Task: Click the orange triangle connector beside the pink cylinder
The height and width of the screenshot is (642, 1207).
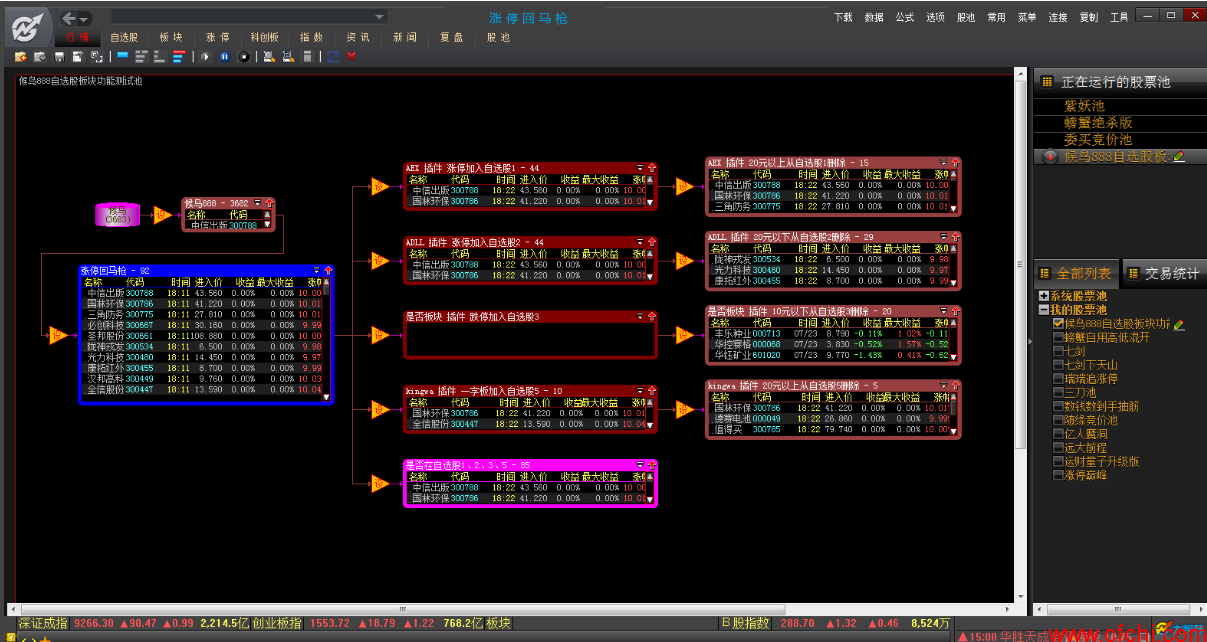Action: pyautogui.click(x=162, y=215)
